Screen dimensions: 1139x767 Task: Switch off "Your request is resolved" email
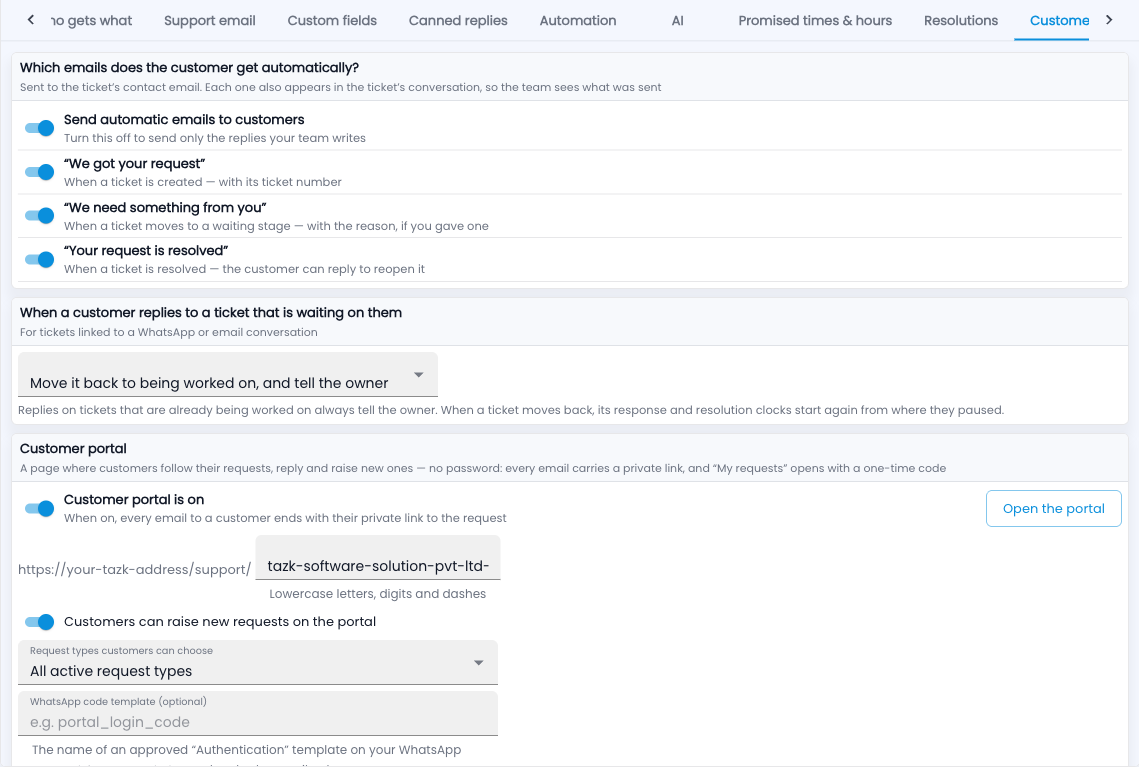(39, 259)
